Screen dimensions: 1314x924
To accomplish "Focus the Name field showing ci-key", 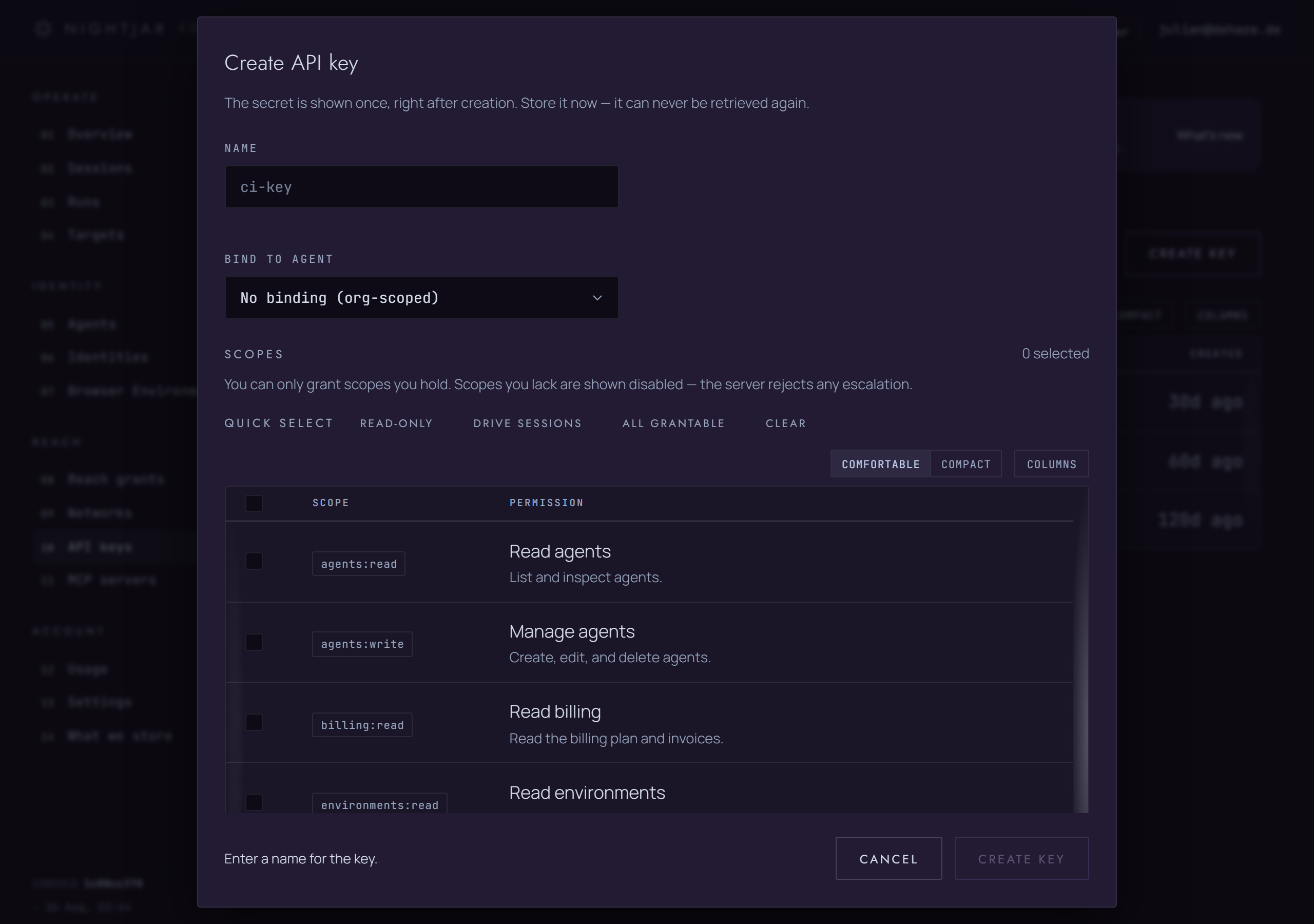I will pyautogui.click(x=421, y=187).
